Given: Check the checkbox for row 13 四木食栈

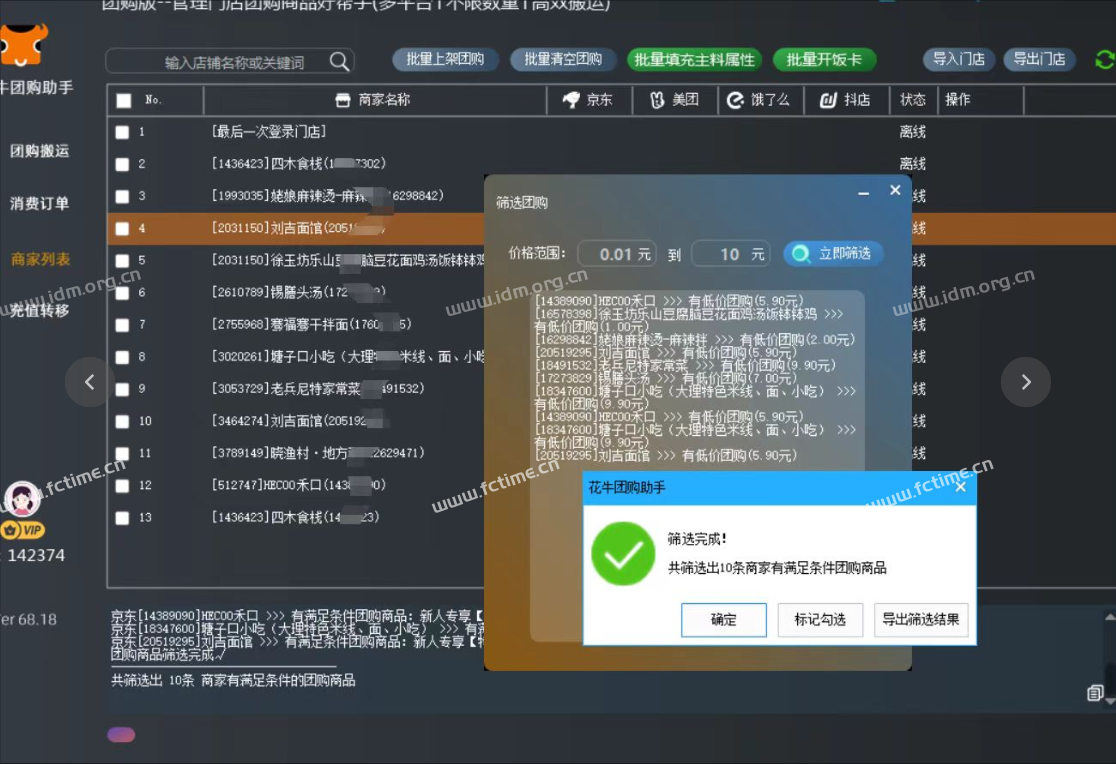Looking at the screenshot, I should (x=123, y=517).
